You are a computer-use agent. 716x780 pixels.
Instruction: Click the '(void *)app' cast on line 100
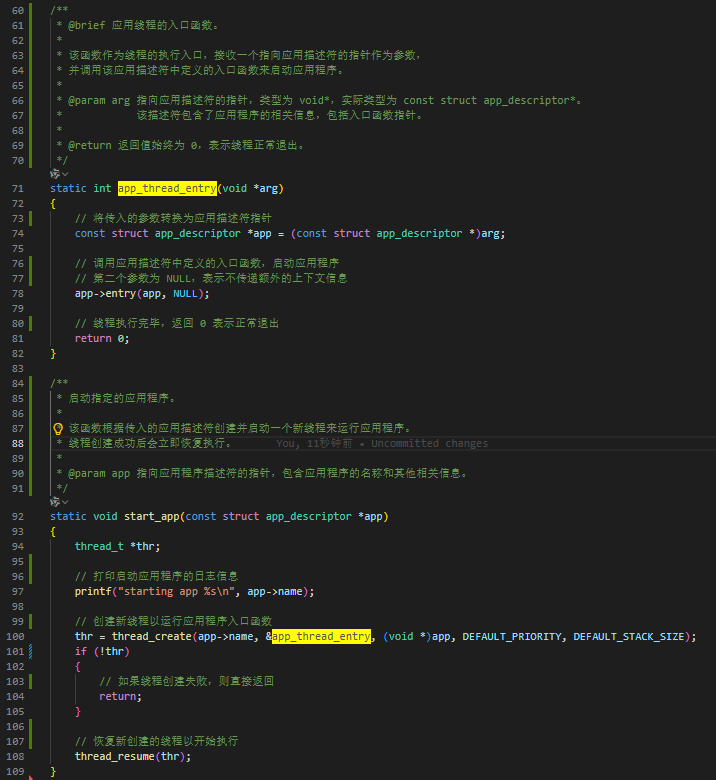(416, 636)
